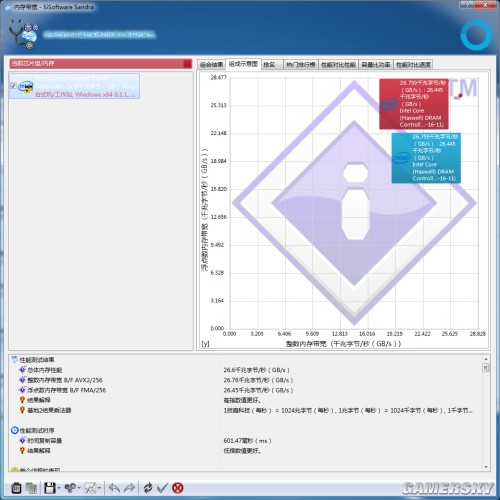Viewport: 500px width, 500px height.
Task: Click the chart view icon in toolbar
Action: click(x=90, y=488)
